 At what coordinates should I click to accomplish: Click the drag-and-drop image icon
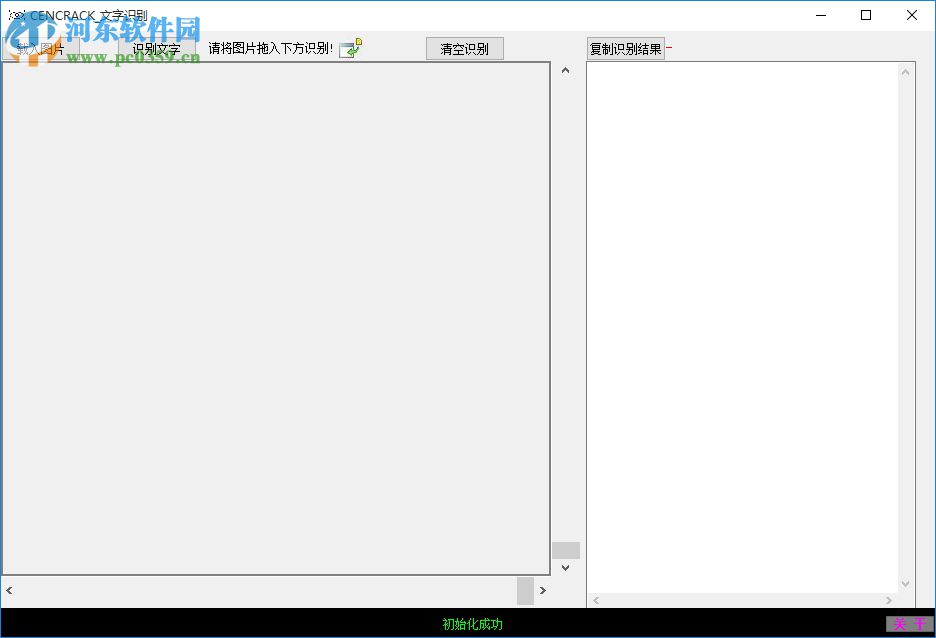pos(349,47)
